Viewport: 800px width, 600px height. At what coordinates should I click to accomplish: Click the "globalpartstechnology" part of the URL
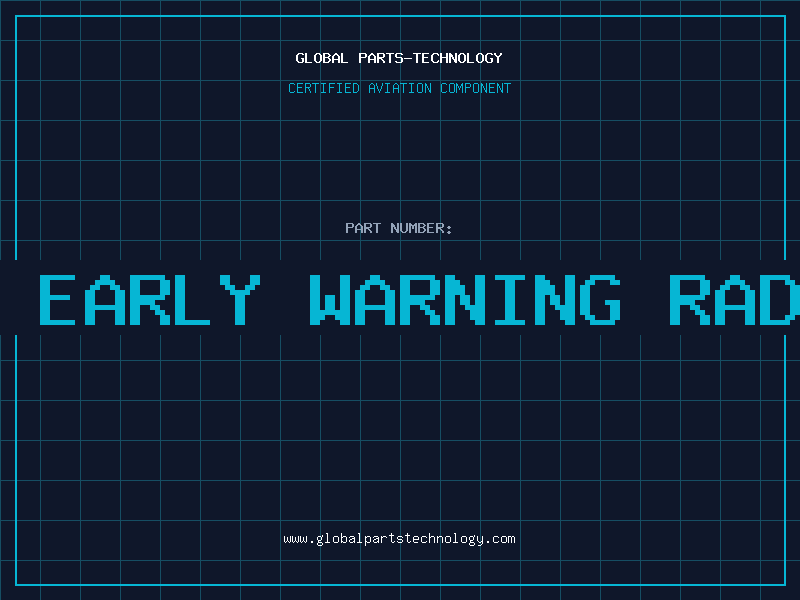[400, 539]
